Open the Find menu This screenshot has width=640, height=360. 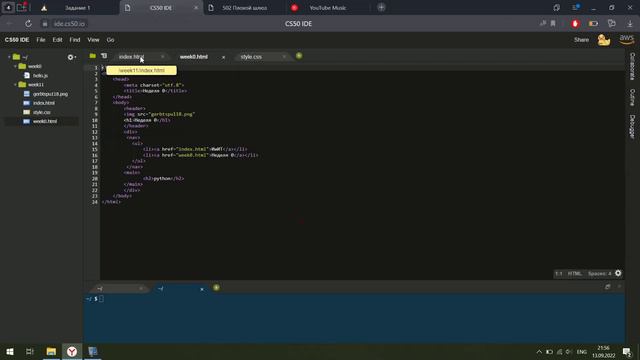coord(75,40)
